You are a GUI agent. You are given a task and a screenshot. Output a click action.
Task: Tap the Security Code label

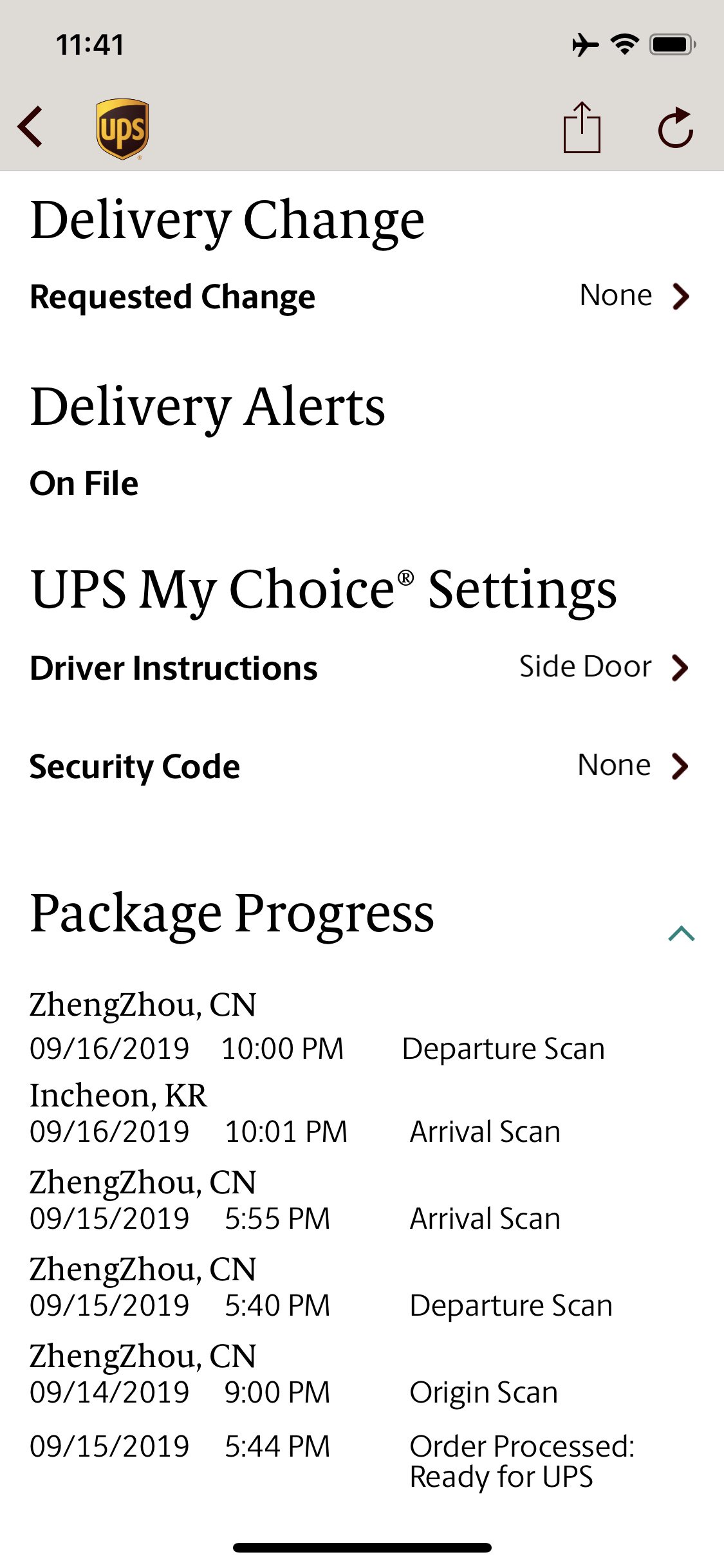pos(135,767)
